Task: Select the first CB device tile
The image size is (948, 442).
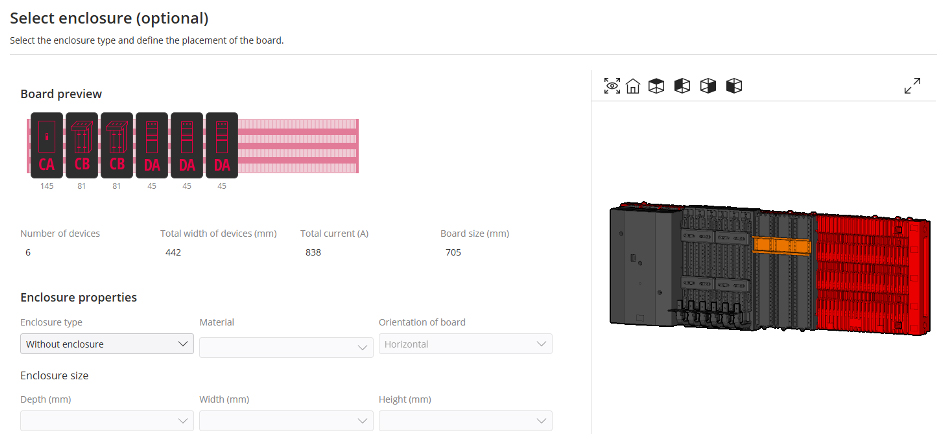Action: click(82, 145)
